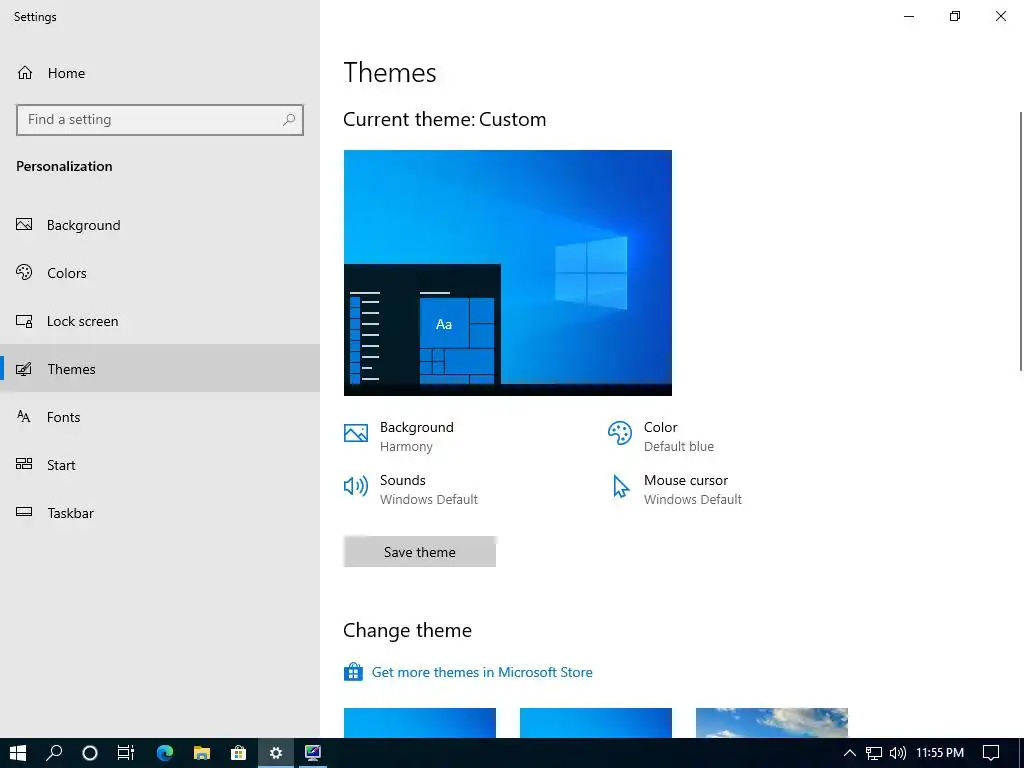
Task: Open the monitor app icon on taskbar
Action: click(x=313, y=753)
